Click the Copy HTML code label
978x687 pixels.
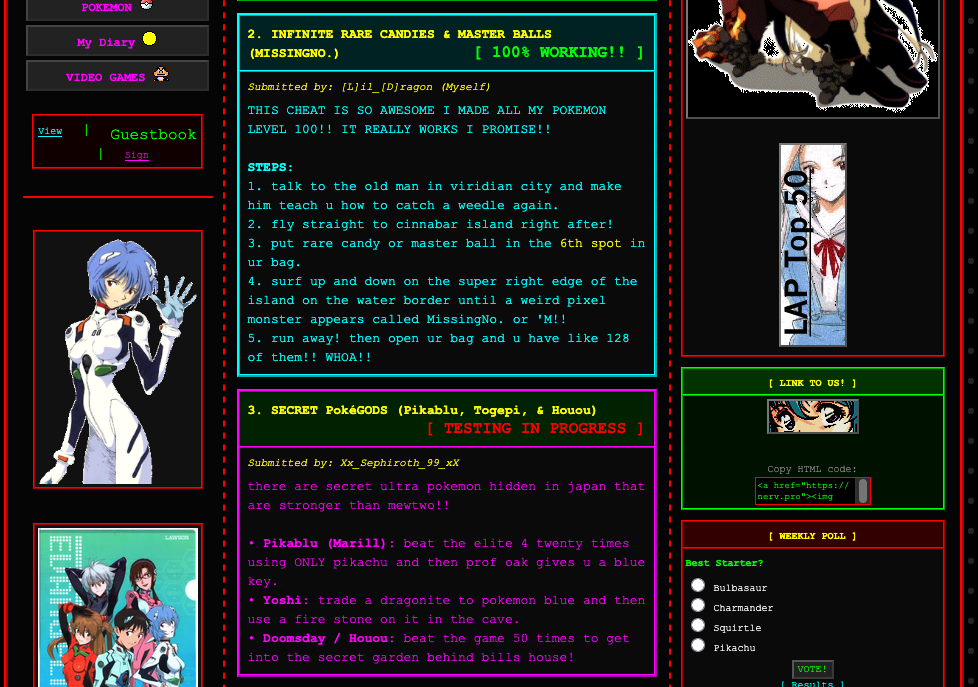pos(812,469)
